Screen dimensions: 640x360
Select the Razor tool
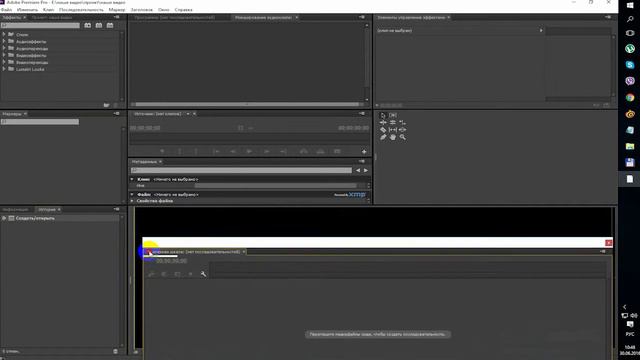point(383,130)
